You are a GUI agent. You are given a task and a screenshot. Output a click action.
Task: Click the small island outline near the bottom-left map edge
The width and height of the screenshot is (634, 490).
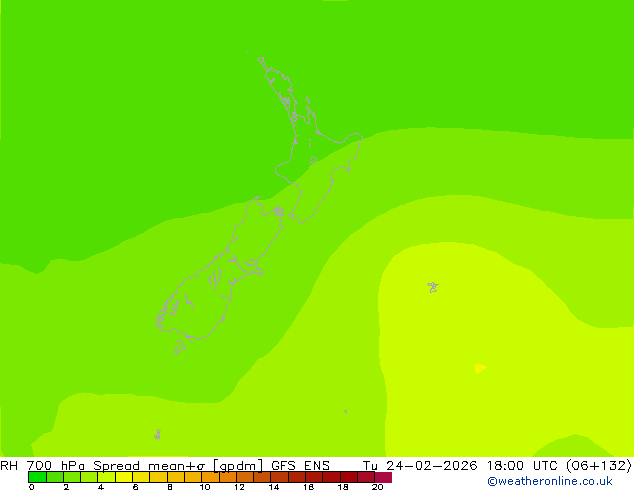coord(157,435)
